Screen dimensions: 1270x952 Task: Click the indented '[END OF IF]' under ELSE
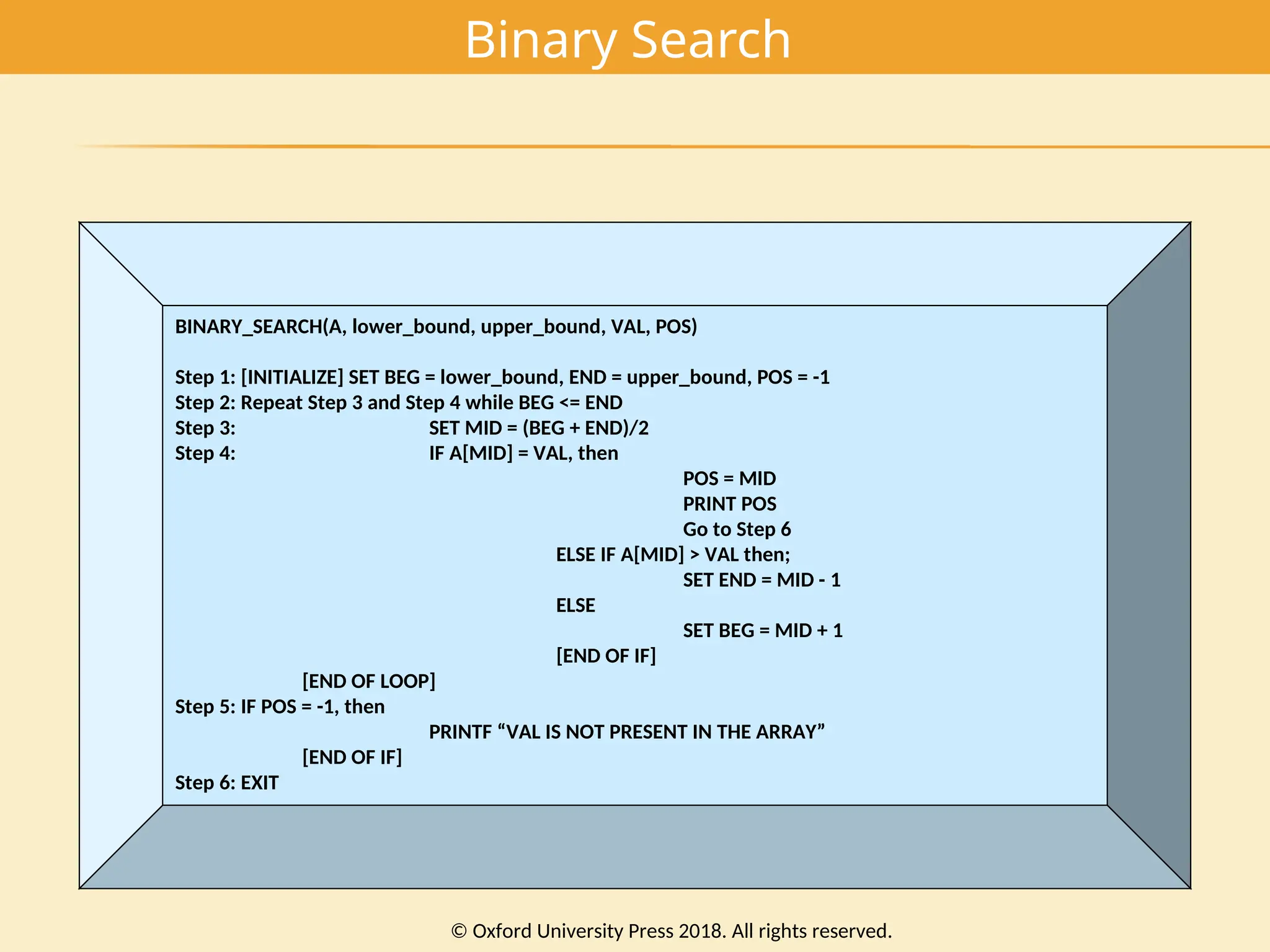[x=606, y=656]
